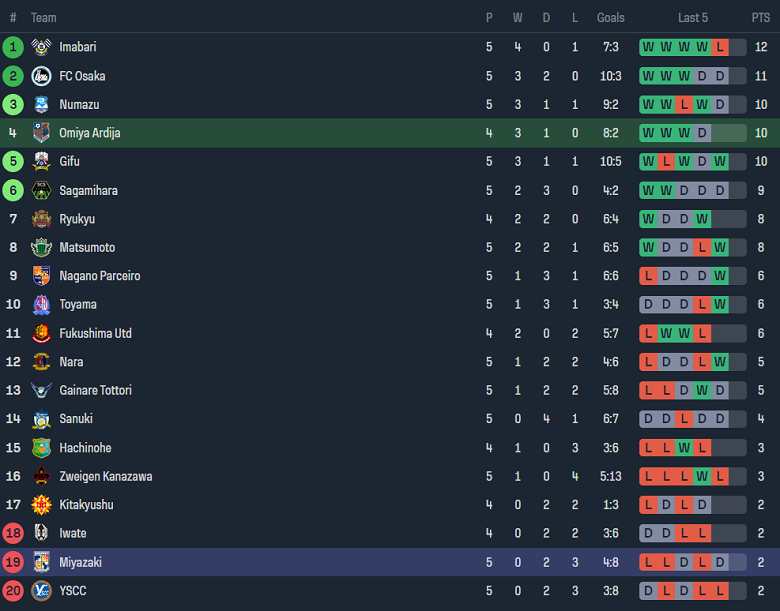Viewport: 780px width, 611px height.
Task: Click the YSCC club crest icon
Action: click(x=41, y=590)
